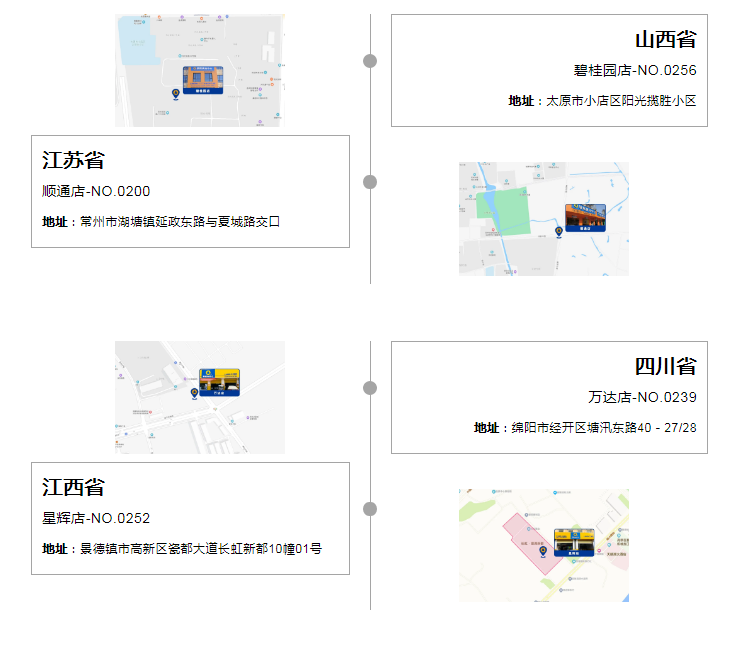Open the 顺通店-NO.0200 store entry

pos(96,191)
